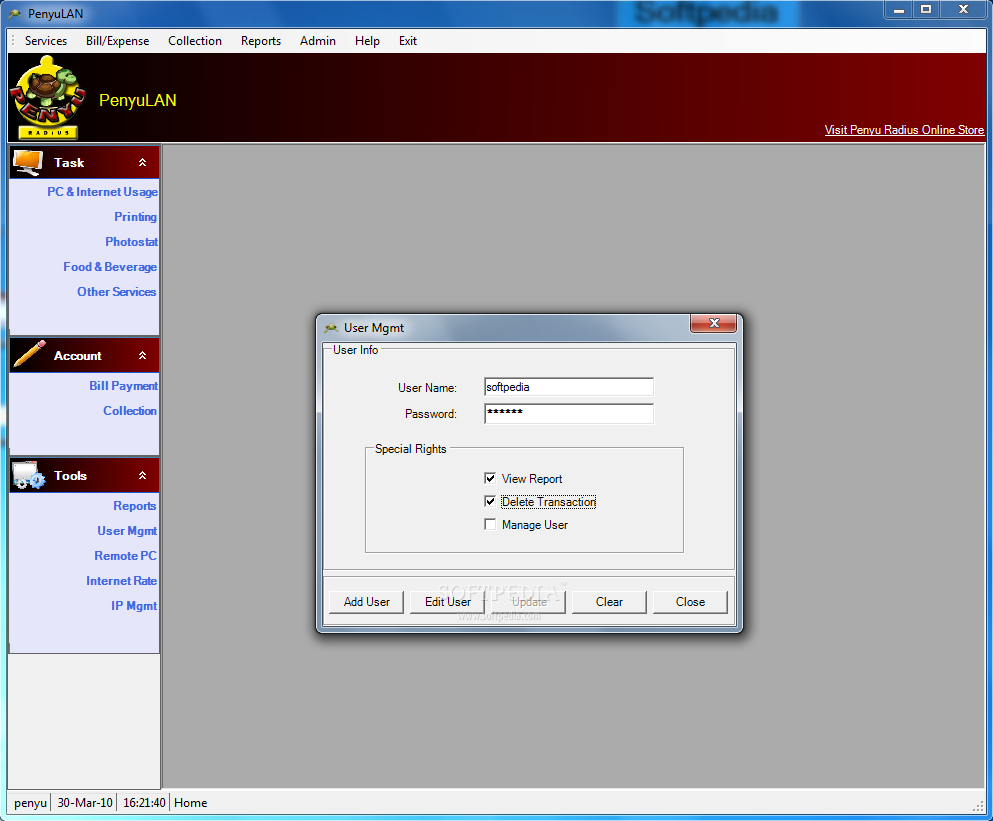Open User Mgmt in the Tools sidebar
This screenshot has height=821, width=993.
click(127, 531)
